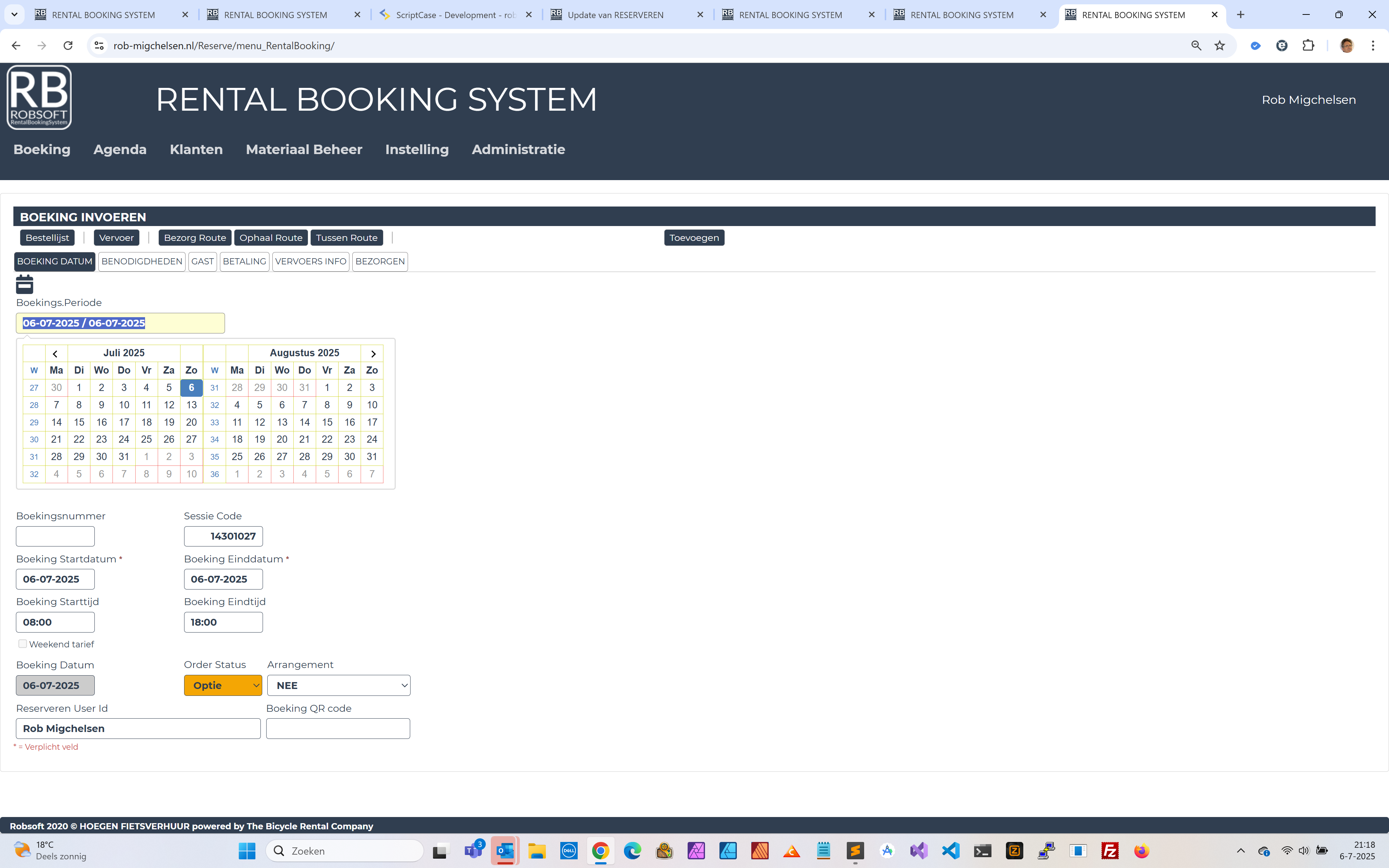Bookmark page with the star icon
The width and height of the screenshot is (1389, 868).
[x=1220, y=45]
